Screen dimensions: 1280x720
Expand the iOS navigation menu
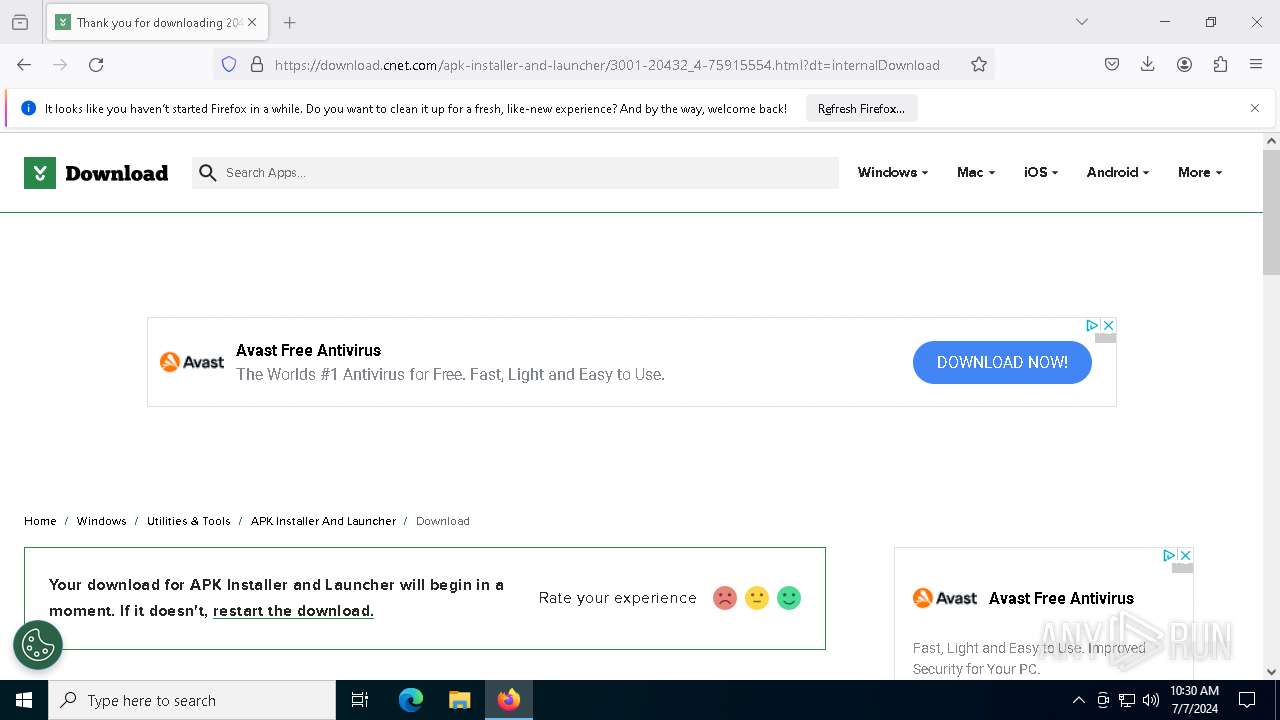(x=1040, y=172)
